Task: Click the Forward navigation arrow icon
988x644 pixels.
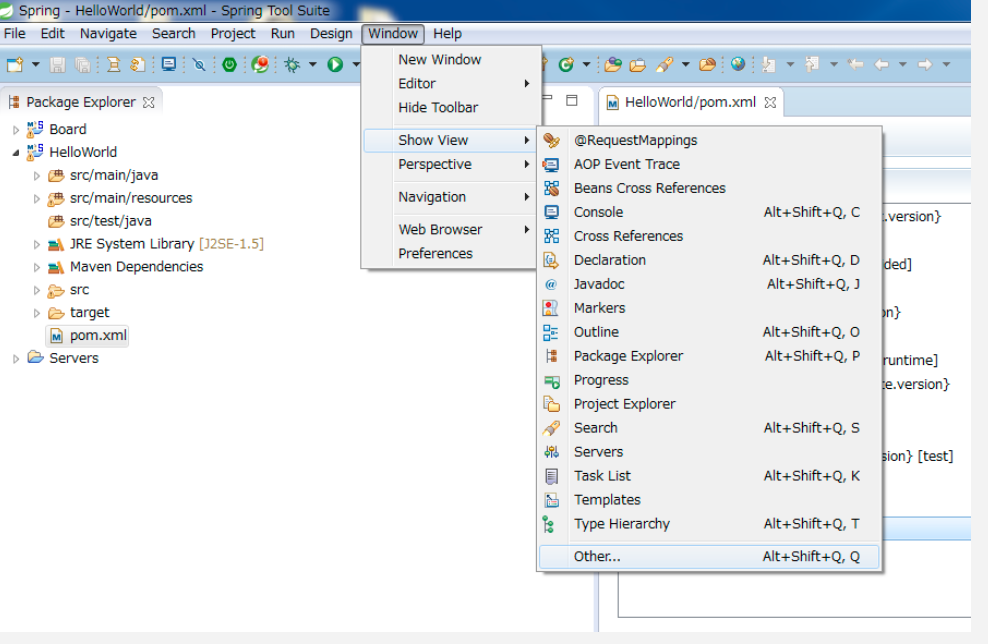Action: coord(924,64)
